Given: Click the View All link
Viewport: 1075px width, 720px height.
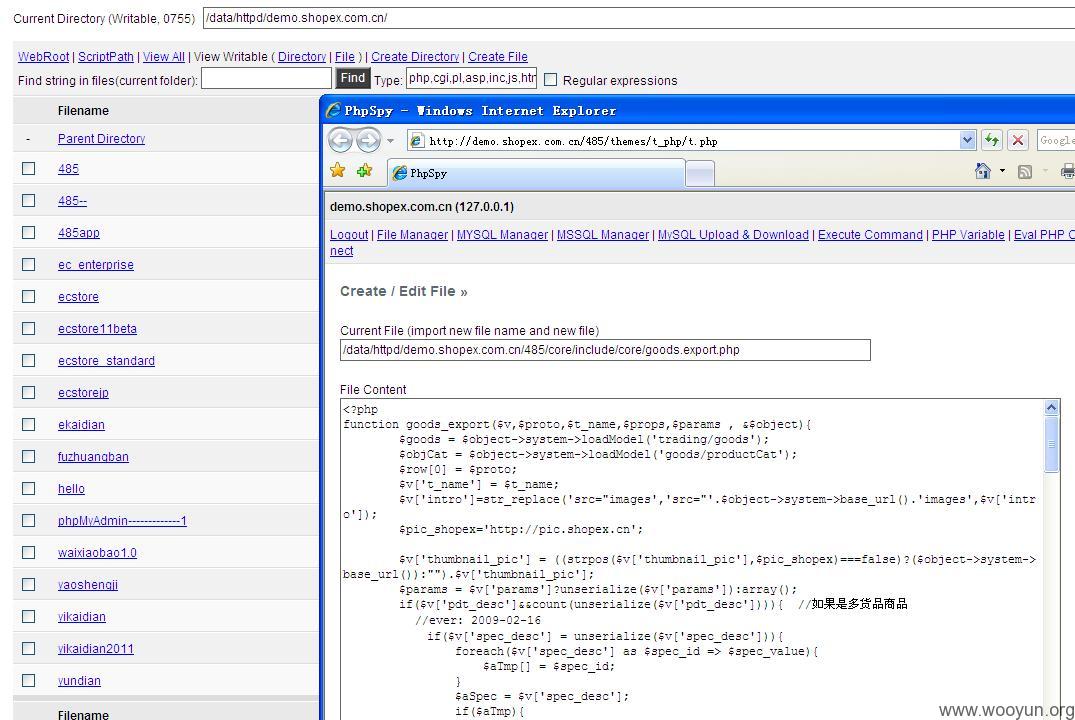Looking at the screenshot, I should pyautogui.click(x=163, y=56).
